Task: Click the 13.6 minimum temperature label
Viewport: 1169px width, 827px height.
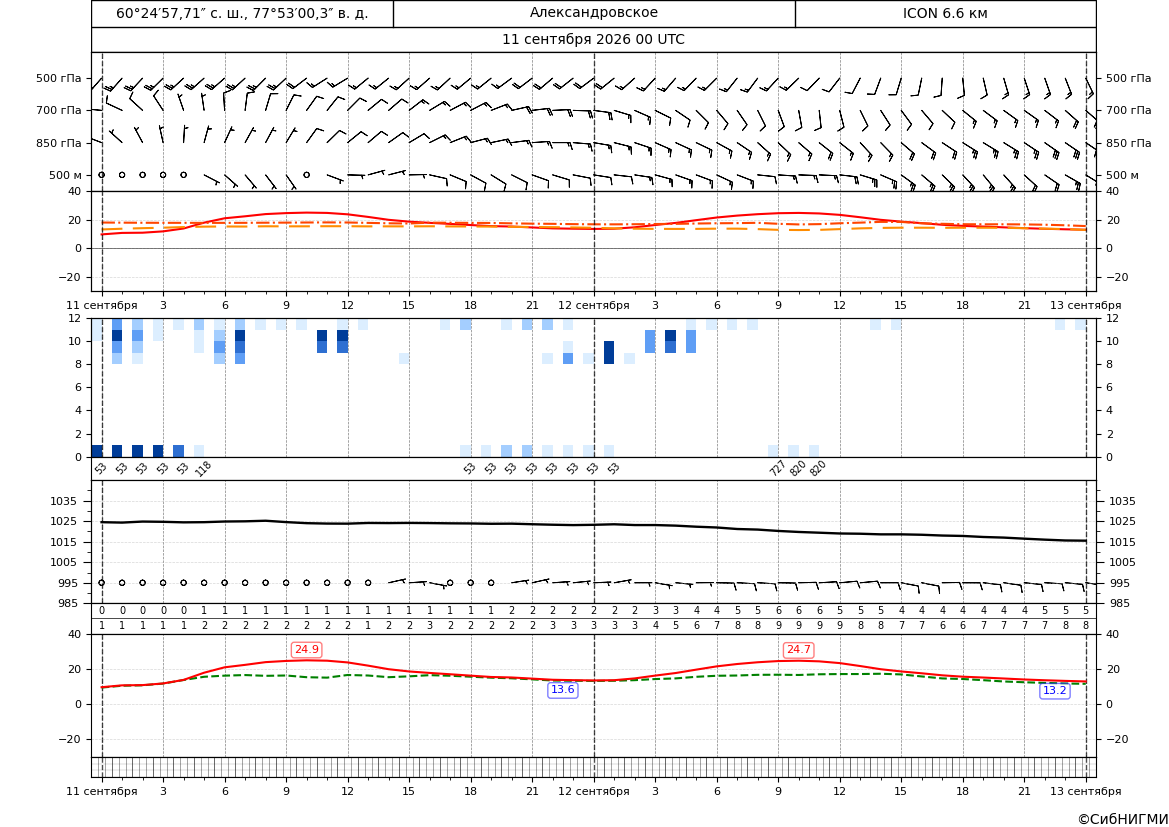Action: 562,690
